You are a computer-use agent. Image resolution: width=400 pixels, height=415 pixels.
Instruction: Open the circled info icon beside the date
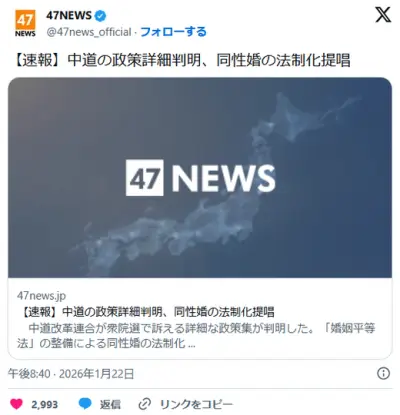click(383, 373)
